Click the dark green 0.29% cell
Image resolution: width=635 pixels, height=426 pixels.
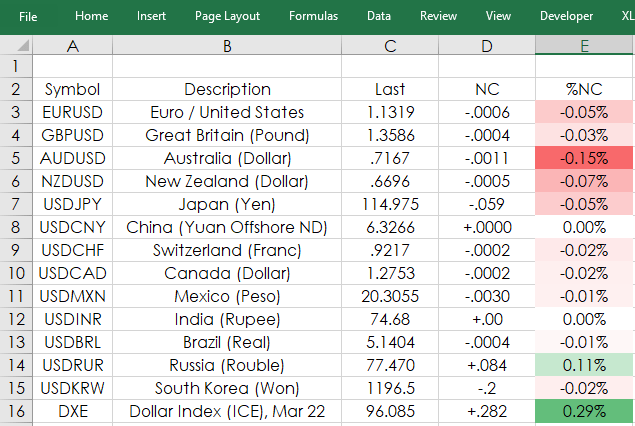585,411
